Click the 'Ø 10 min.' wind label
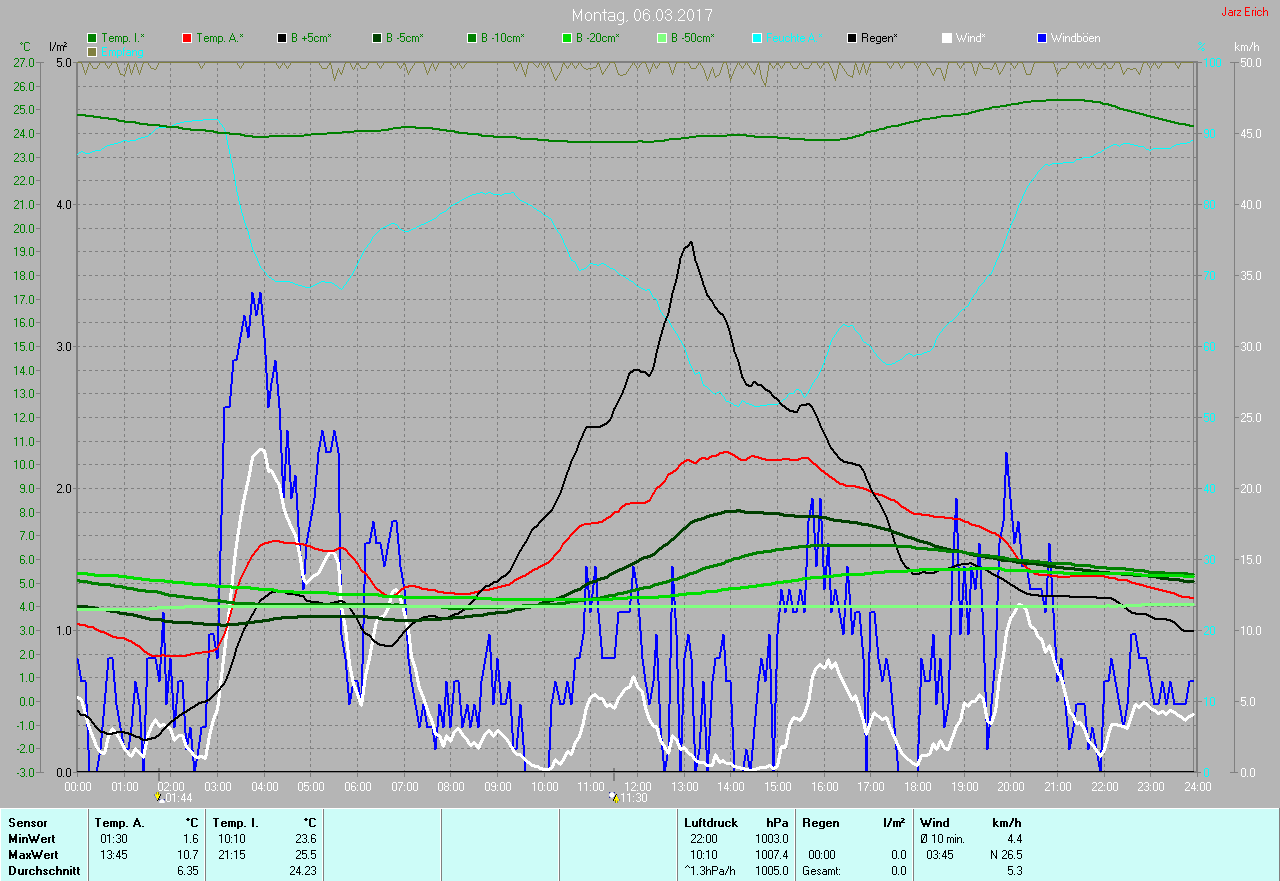 coord(943,839)
